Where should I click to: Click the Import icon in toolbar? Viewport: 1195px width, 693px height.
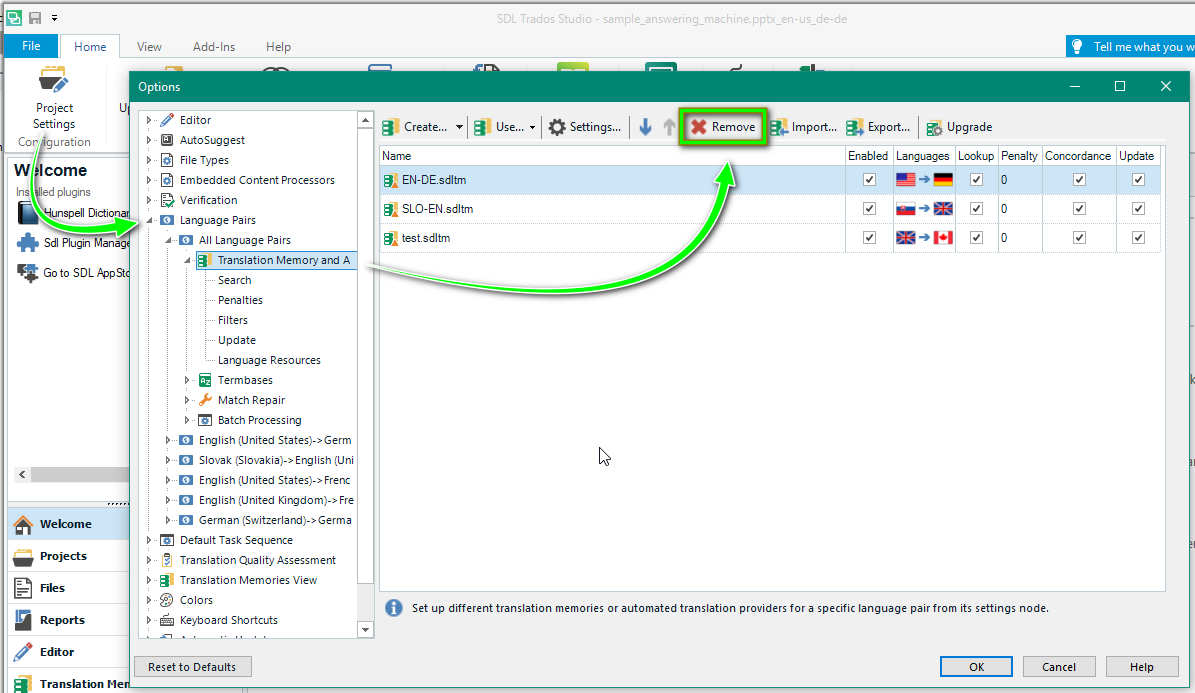[779, 127]
